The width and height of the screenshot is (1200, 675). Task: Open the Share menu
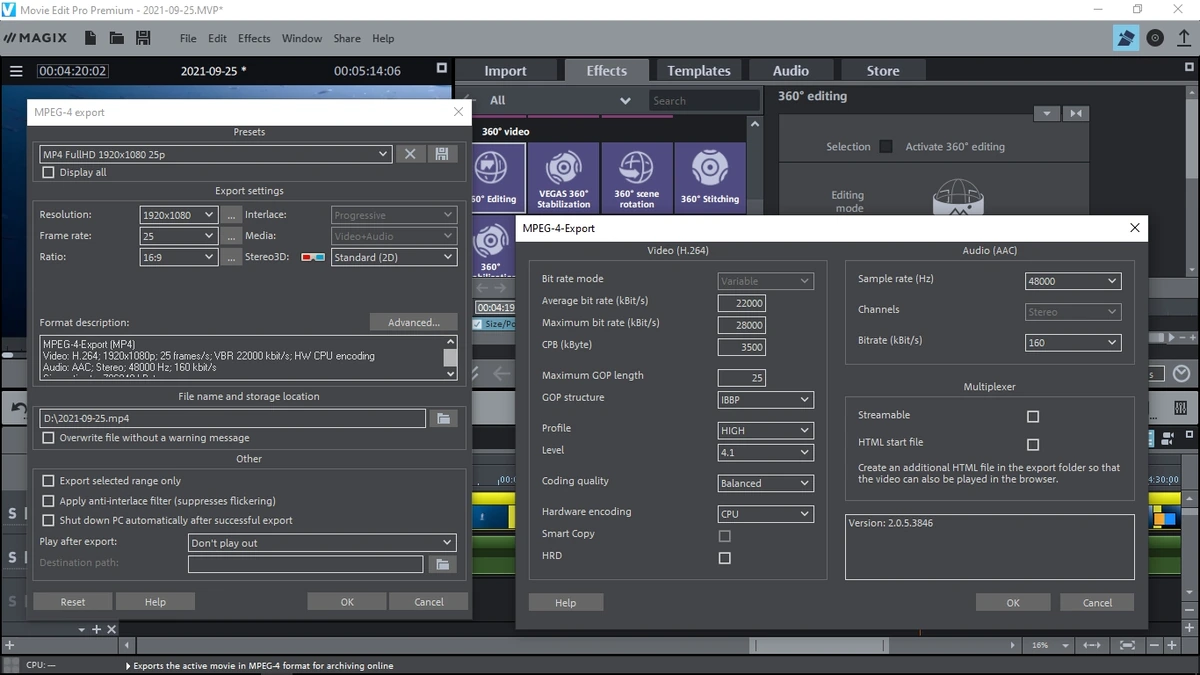[347, 38]
